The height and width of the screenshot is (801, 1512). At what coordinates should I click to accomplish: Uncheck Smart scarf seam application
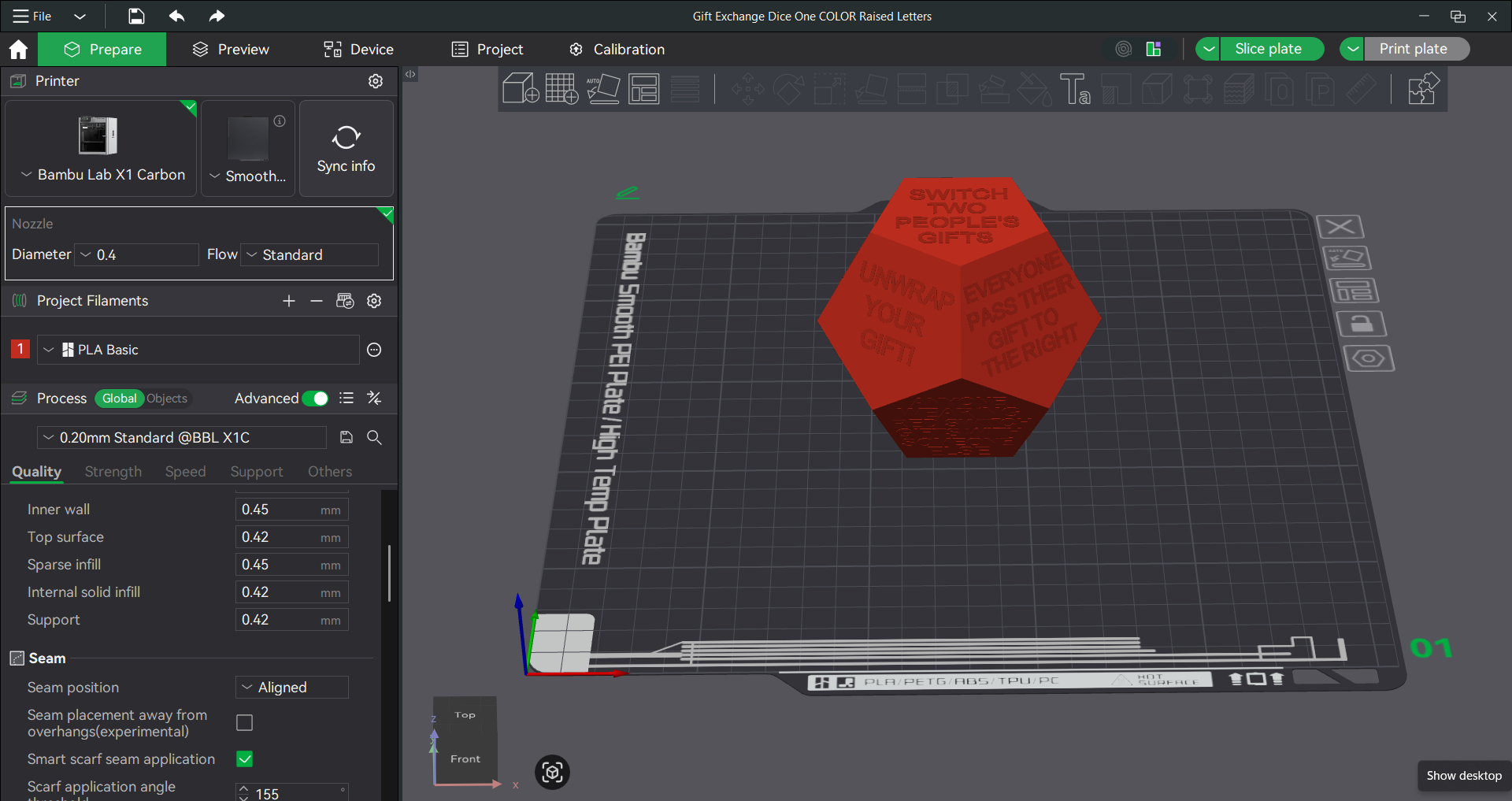pos(245,758)
